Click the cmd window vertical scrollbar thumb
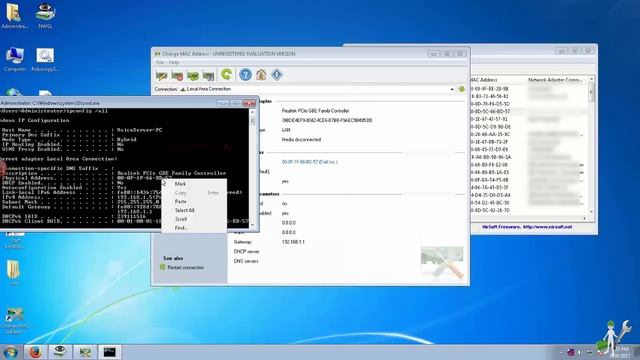The image size is (640, 360). [x=252, y=121]
